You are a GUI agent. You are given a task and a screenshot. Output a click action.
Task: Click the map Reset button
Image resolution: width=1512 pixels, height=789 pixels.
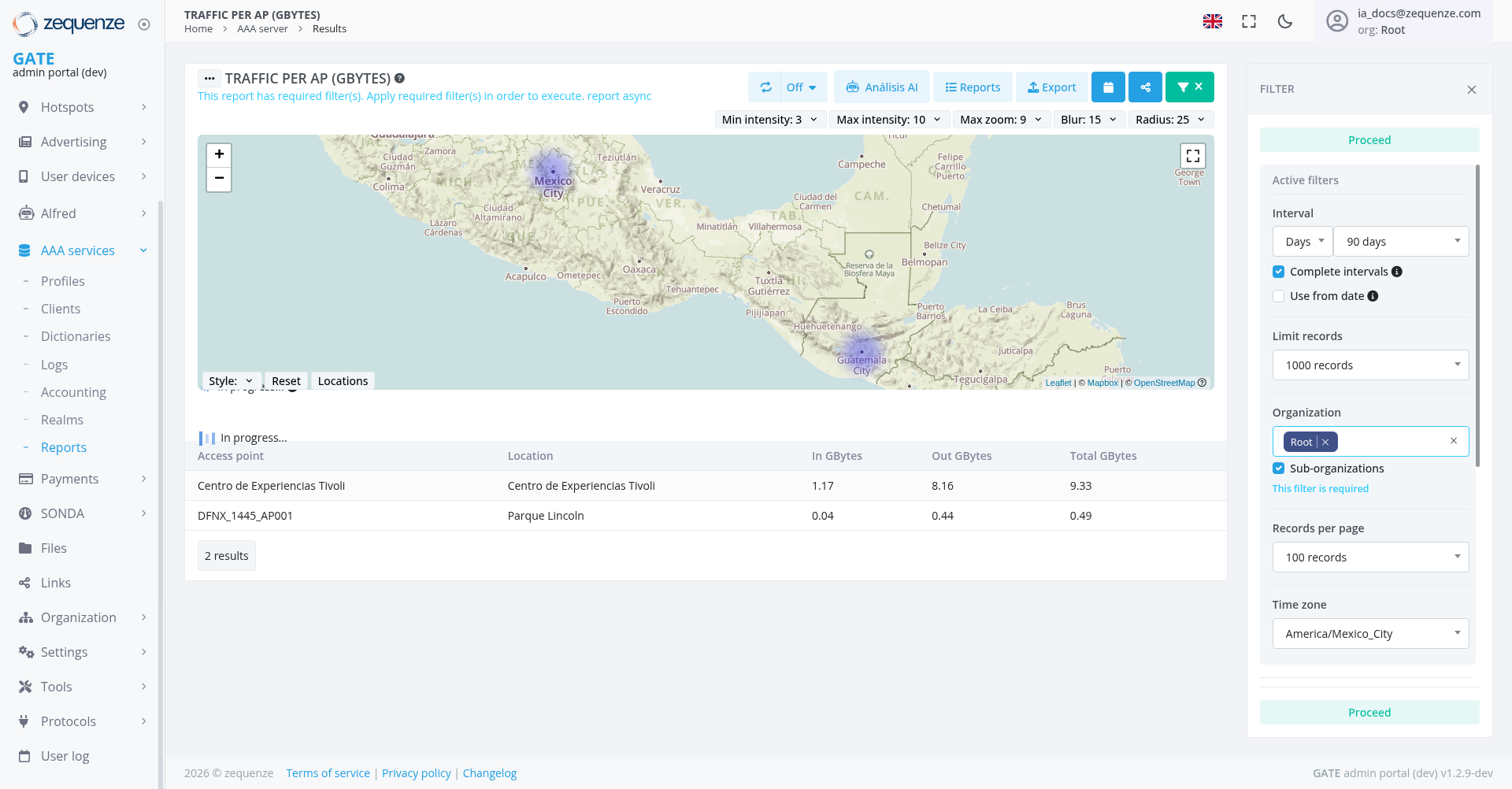(286, 381)
